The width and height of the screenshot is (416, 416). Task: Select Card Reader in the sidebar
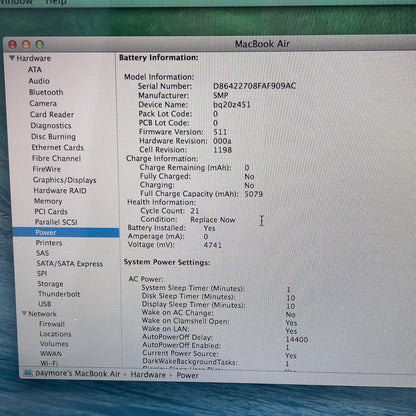[52, 114]
